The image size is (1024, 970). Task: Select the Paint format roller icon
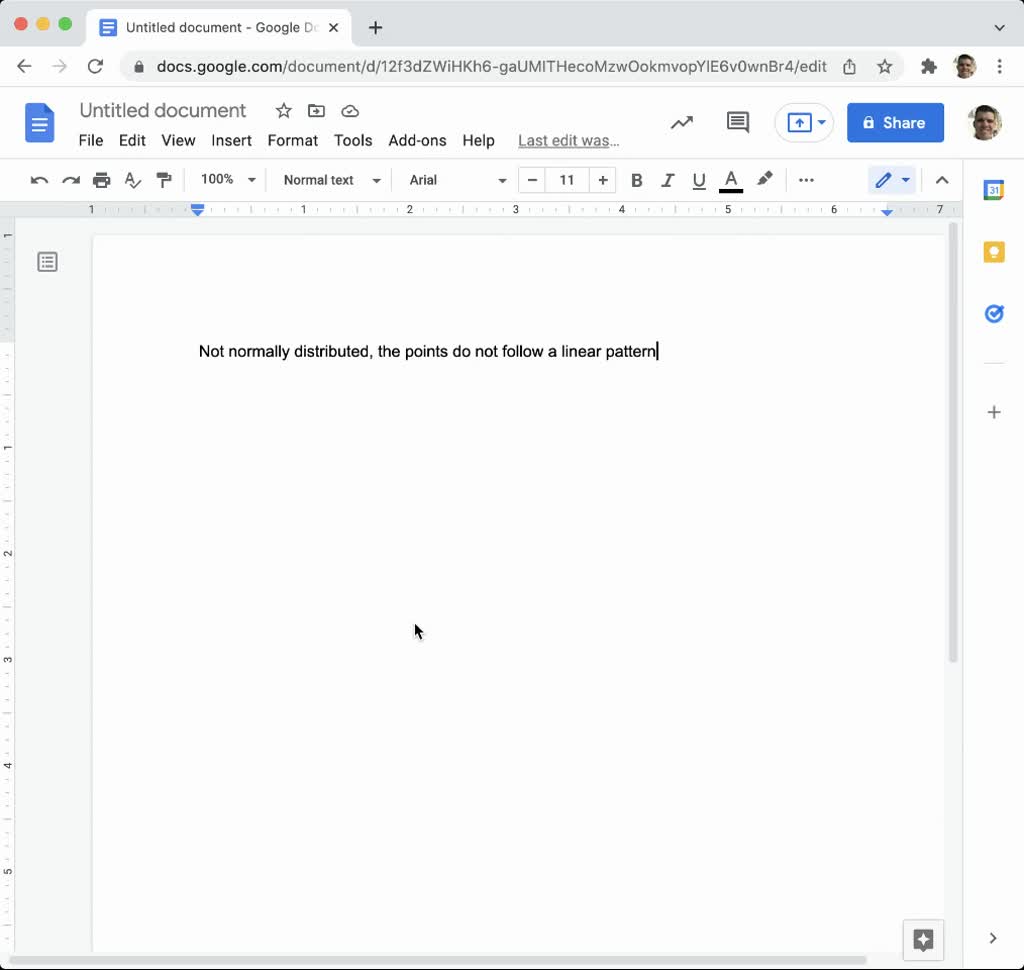[x=164, y=180]
